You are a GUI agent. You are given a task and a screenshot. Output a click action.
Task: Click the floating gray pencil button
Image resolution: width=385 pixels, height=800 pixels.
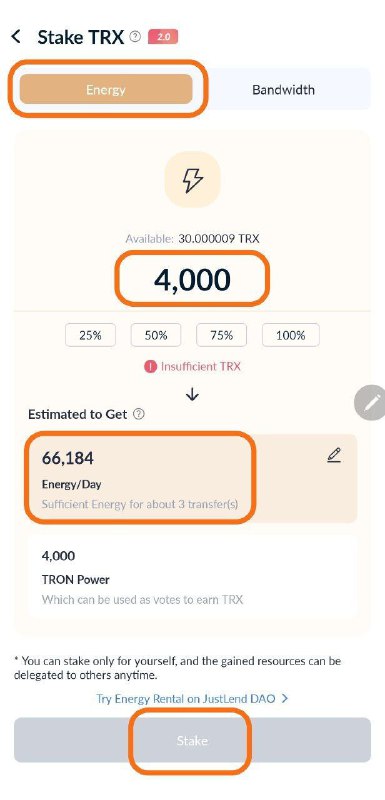370,403
